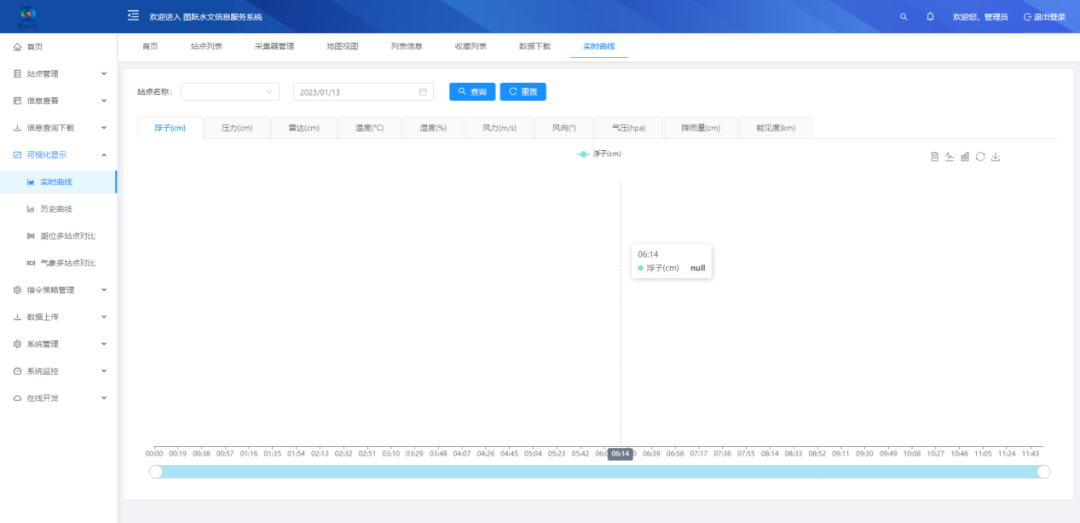
Task: Collapse sidebar with the hamburger menu icon
Action: 133,16
